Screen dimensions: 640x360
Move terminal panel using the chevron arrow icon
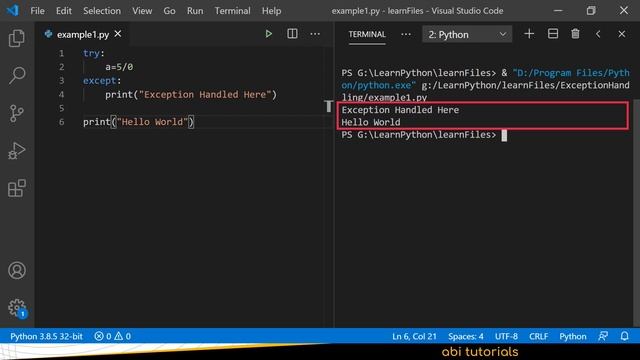[x=598, y=34]
